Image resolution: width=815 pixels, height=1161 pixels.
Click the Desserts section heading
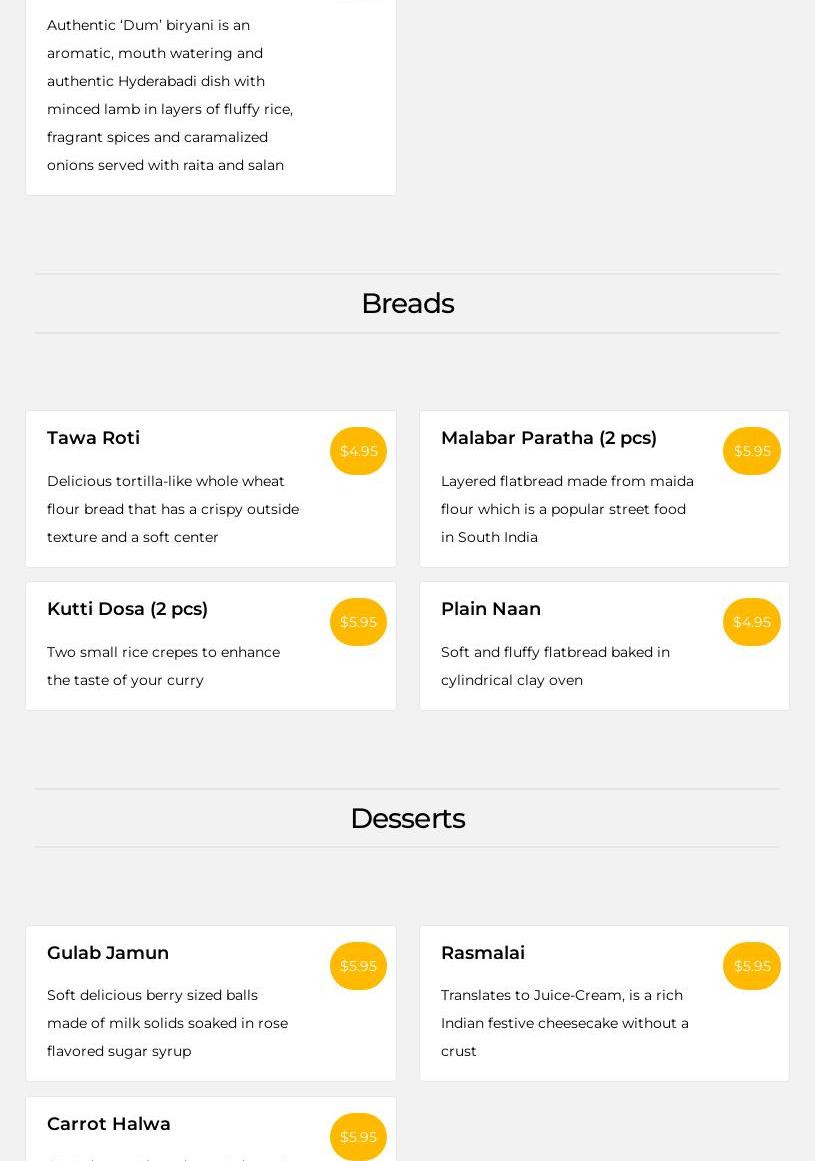pyautogui.click(x=407, y=818)
